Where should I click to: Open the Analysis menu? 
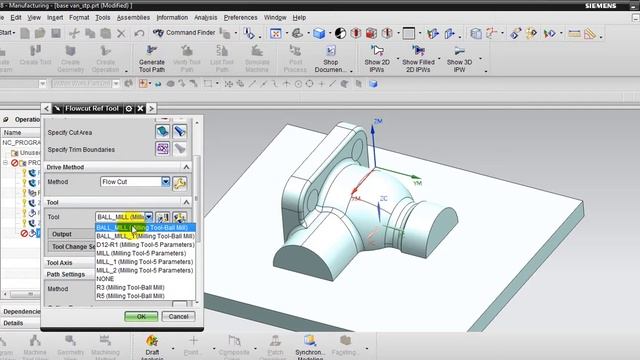206,18
